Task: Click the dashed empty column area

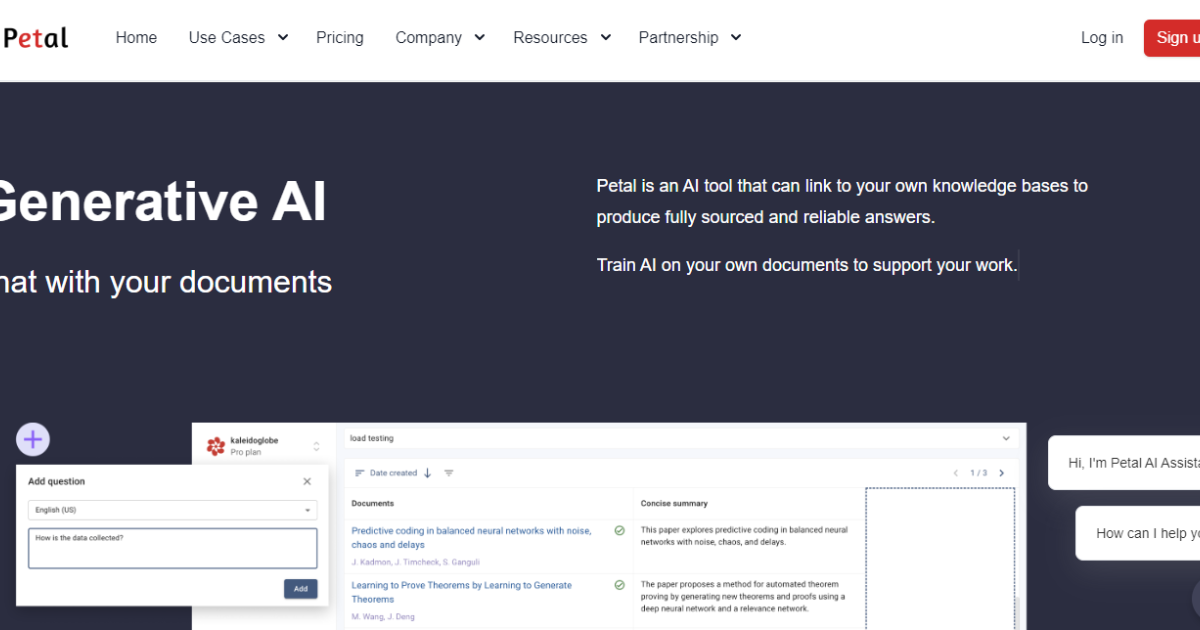Action: pos(940,558)
